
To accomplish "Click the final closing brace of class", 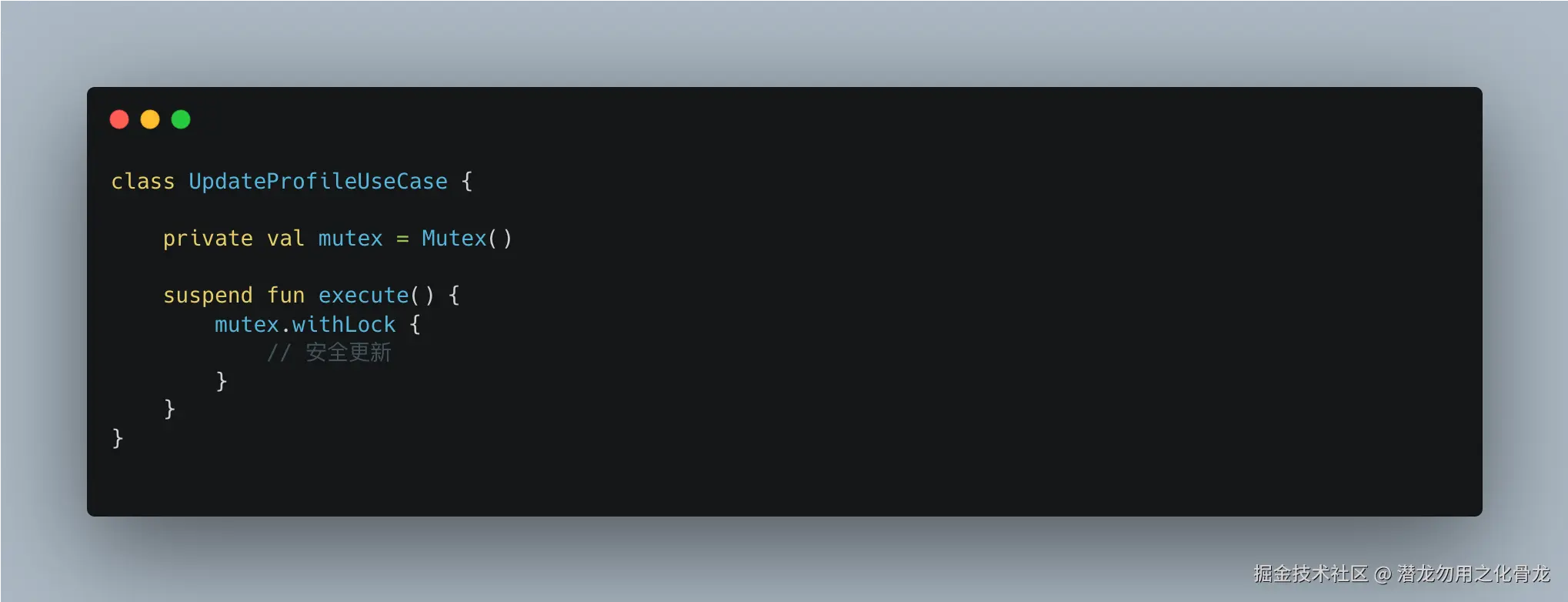I will pos(118,438).
